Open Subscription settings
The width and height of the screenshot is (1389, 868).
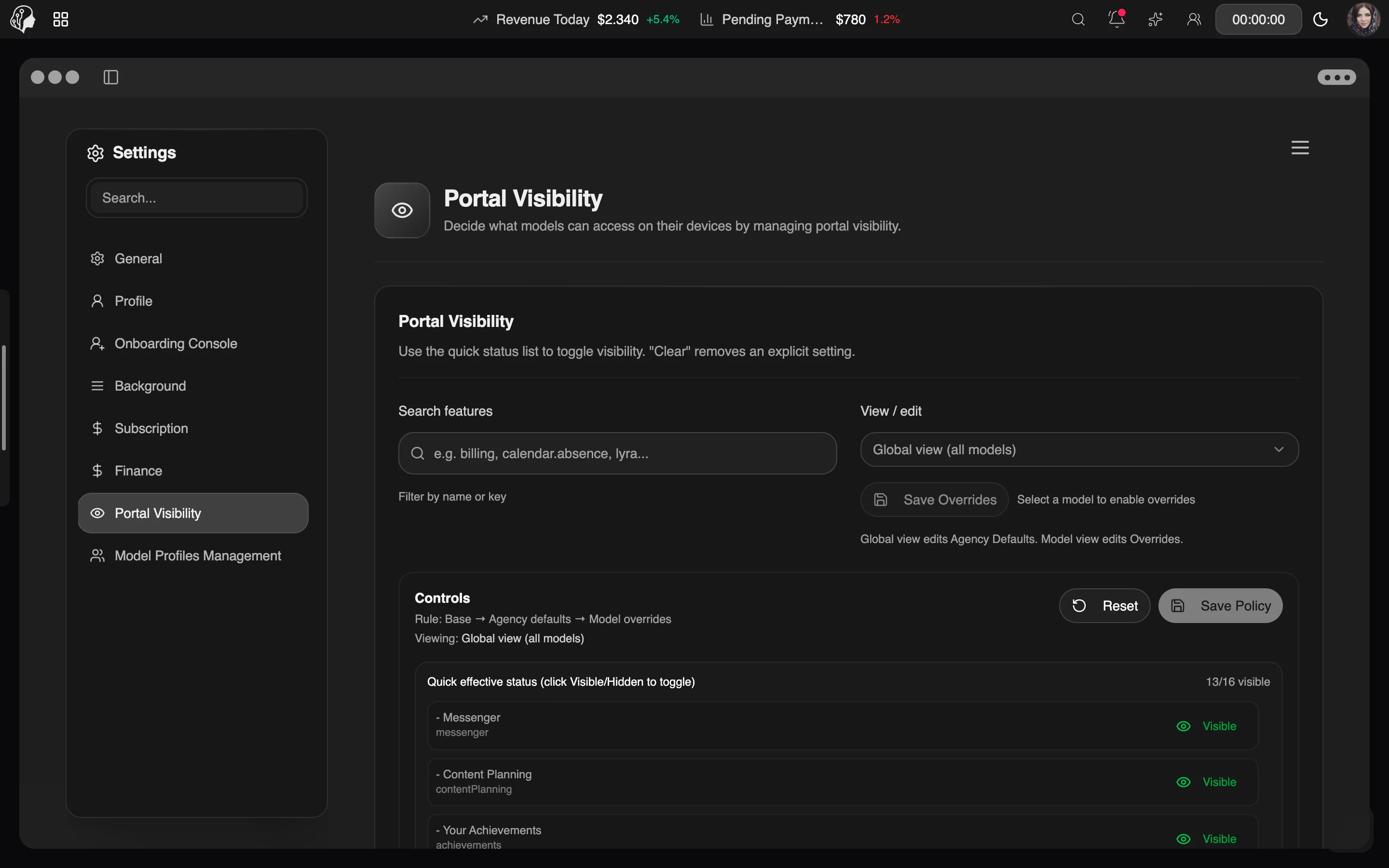tap(193, 428)
